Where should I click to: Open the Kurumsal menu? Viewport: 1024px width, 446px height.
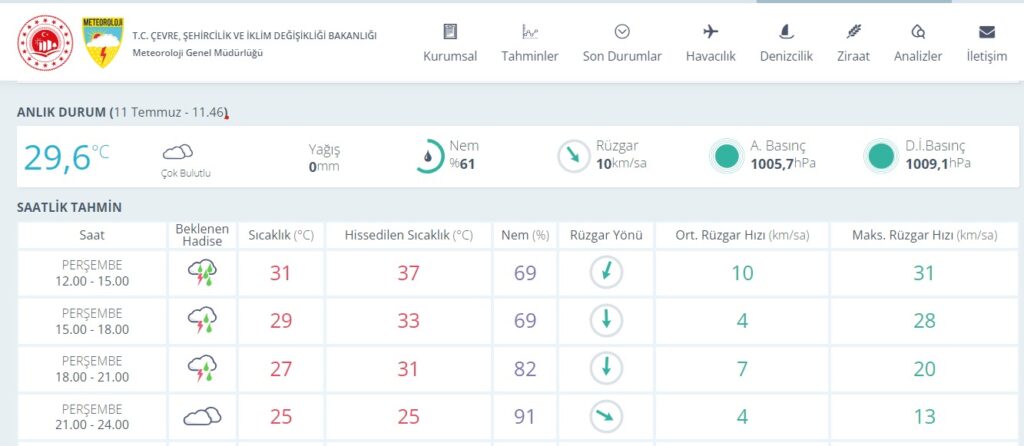pos(450,44)
